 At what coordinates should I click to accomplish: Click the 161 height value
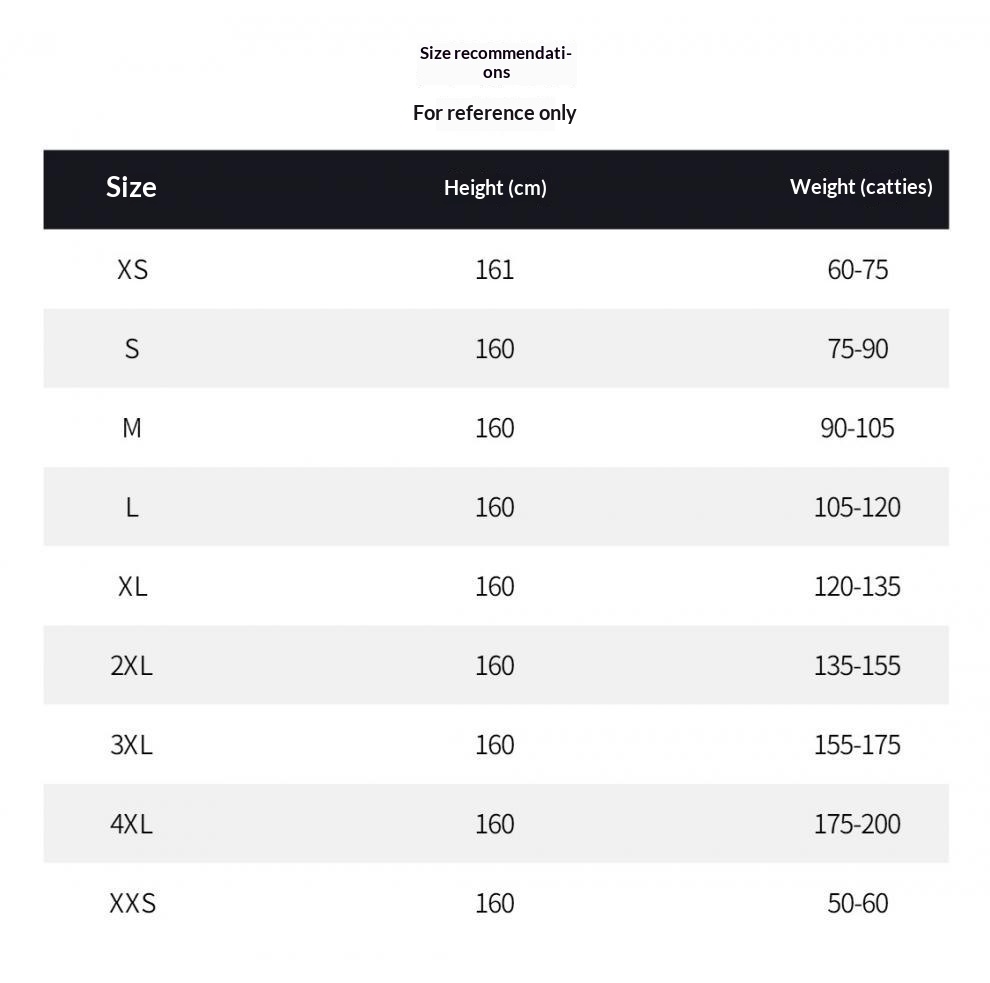pyautogui.click(x=494, y=269)
